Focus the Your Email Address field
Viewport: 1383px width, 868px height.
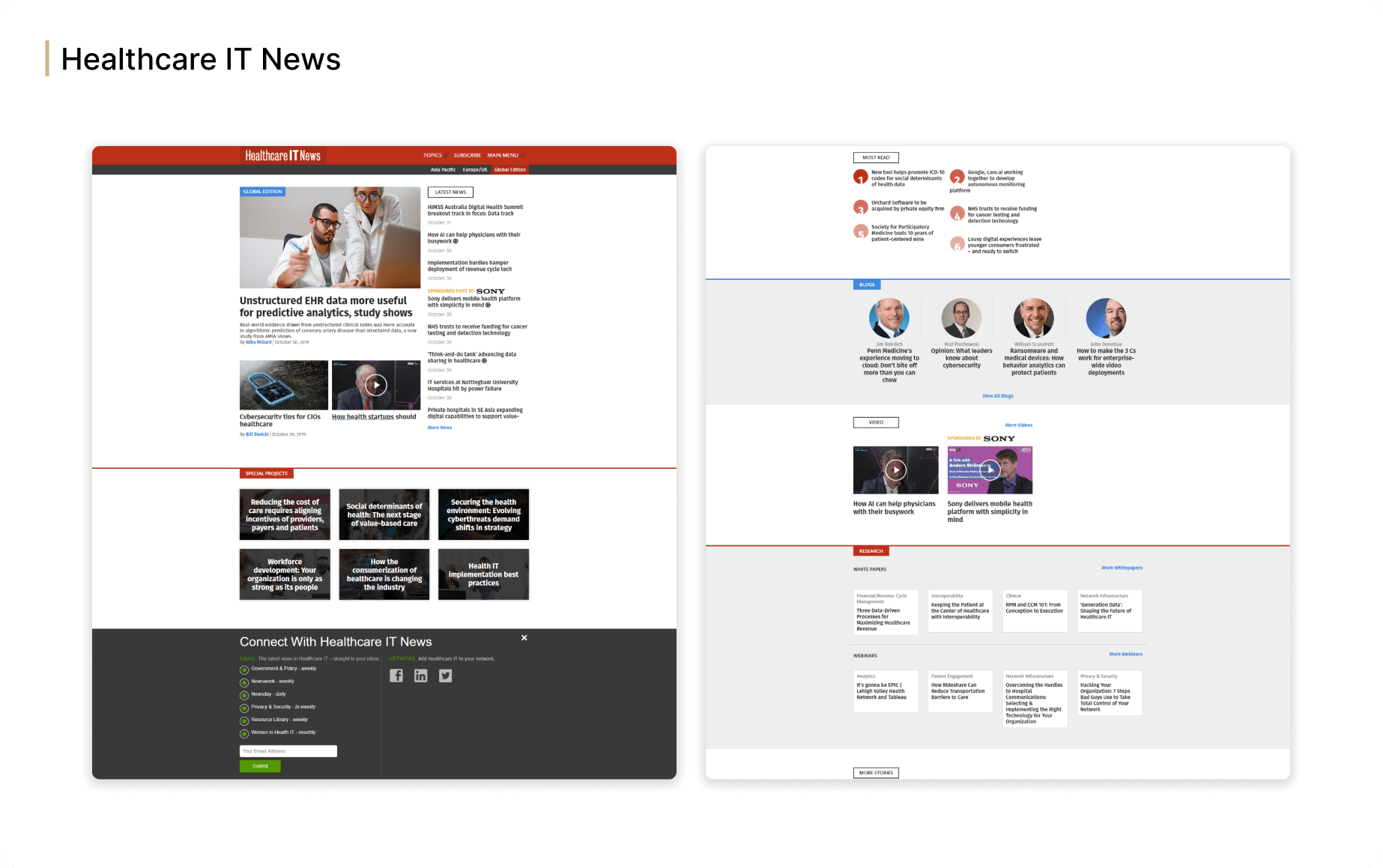(x=288, y=751)
